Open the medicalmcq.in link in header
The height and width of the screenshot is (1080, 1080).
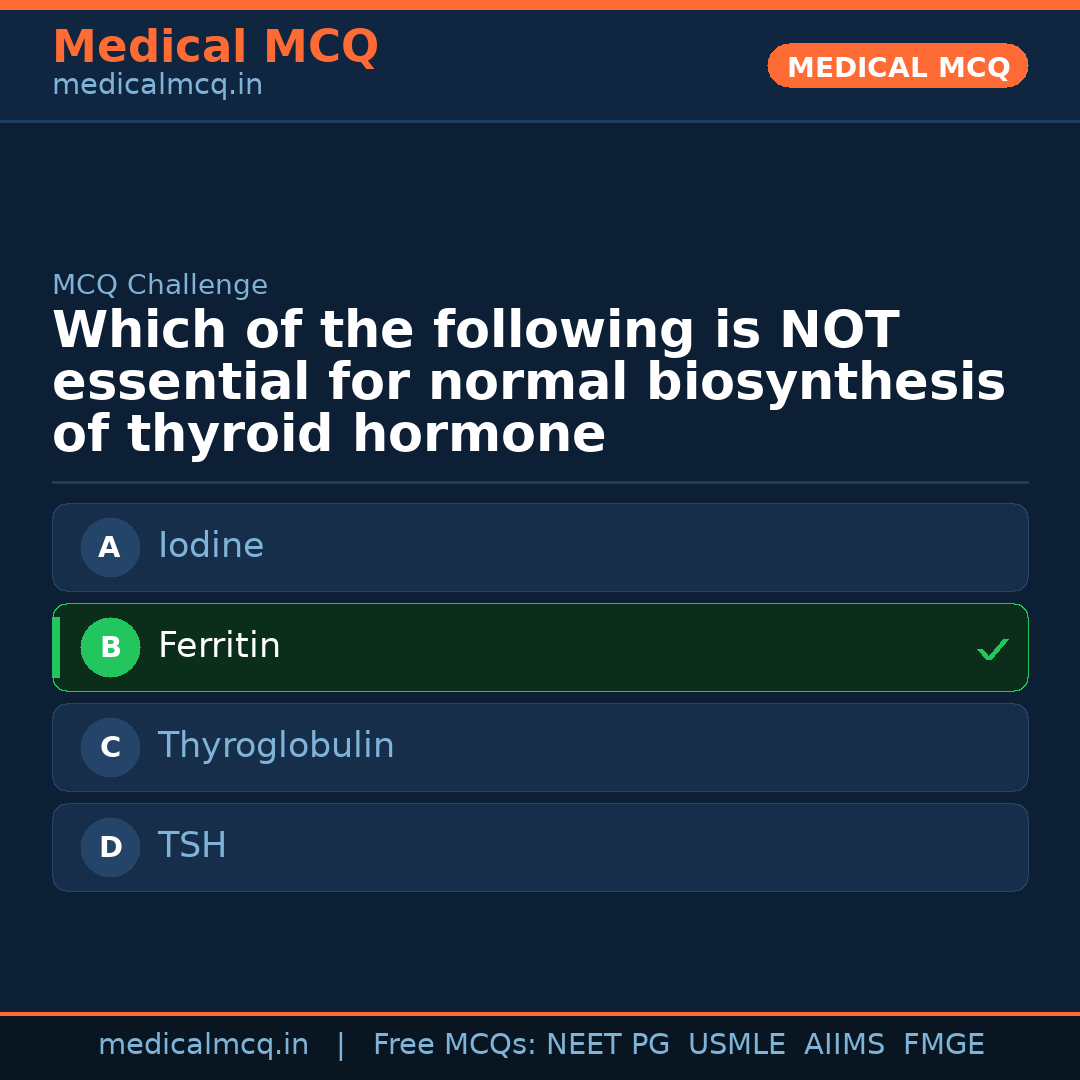(157, 86)
